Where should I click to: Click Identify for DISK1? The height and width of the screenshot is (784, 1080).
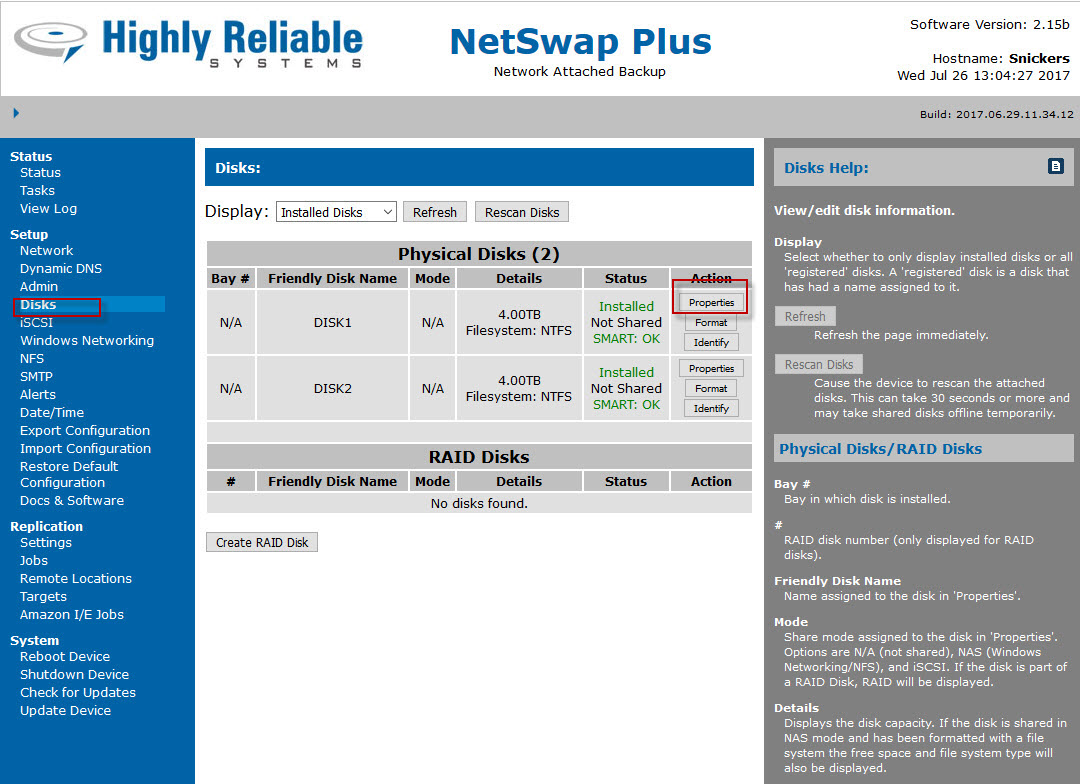point(711,342)
